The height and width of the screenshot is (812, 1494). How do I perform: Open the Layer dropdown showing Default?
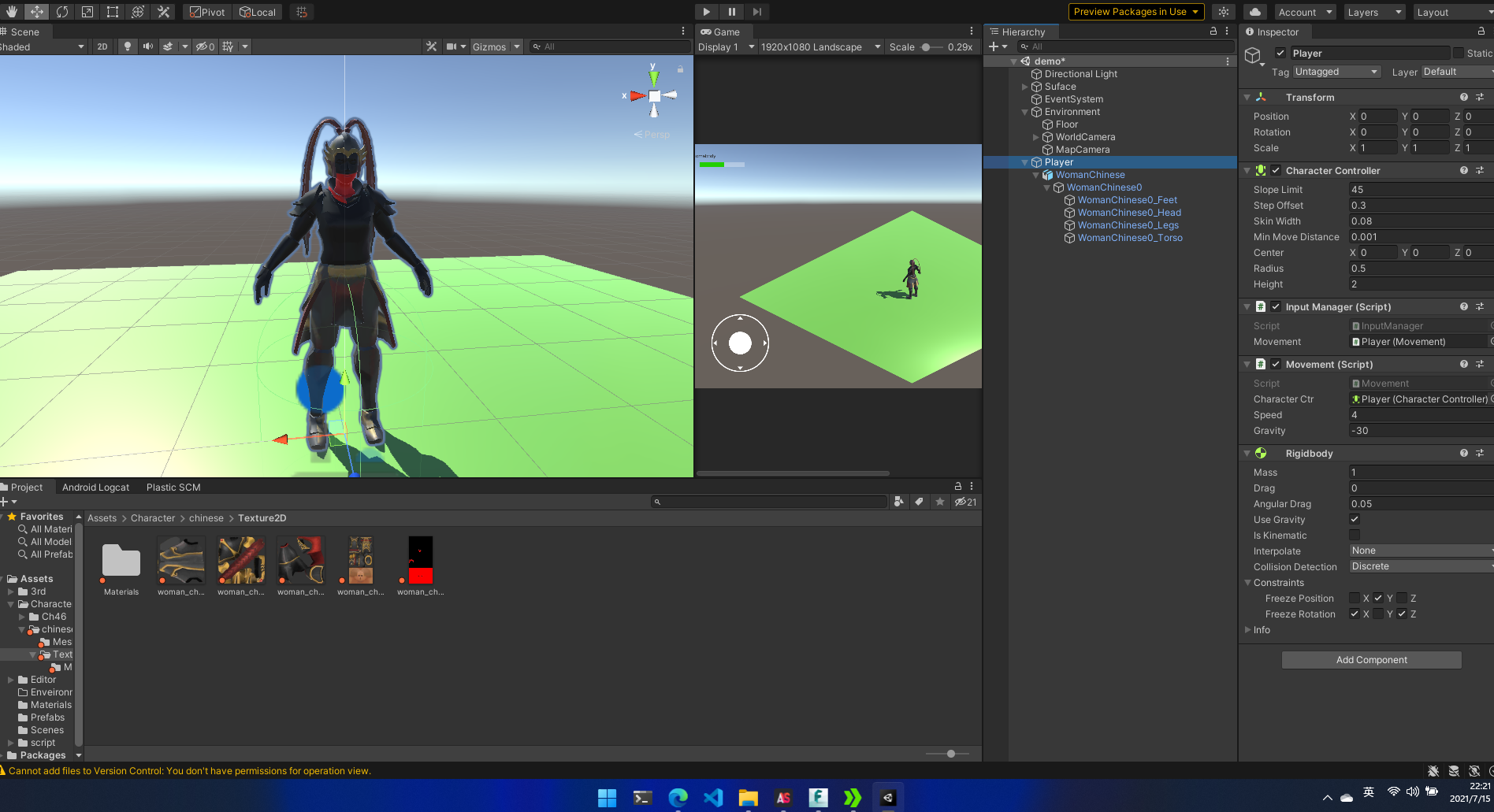[x=1458, y=72]
